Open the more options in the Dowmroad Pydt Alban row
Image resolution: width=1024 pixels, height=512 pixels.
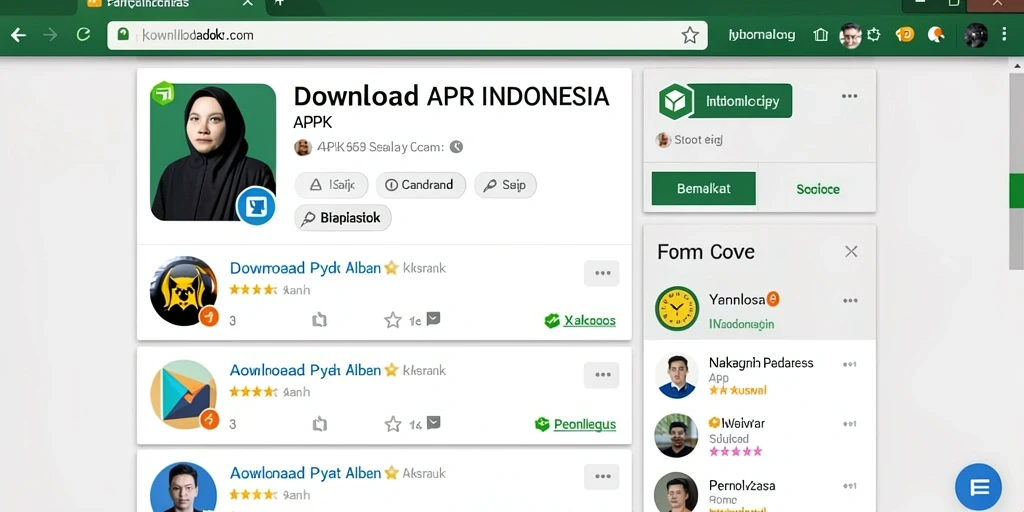click(x=601, y=273)
